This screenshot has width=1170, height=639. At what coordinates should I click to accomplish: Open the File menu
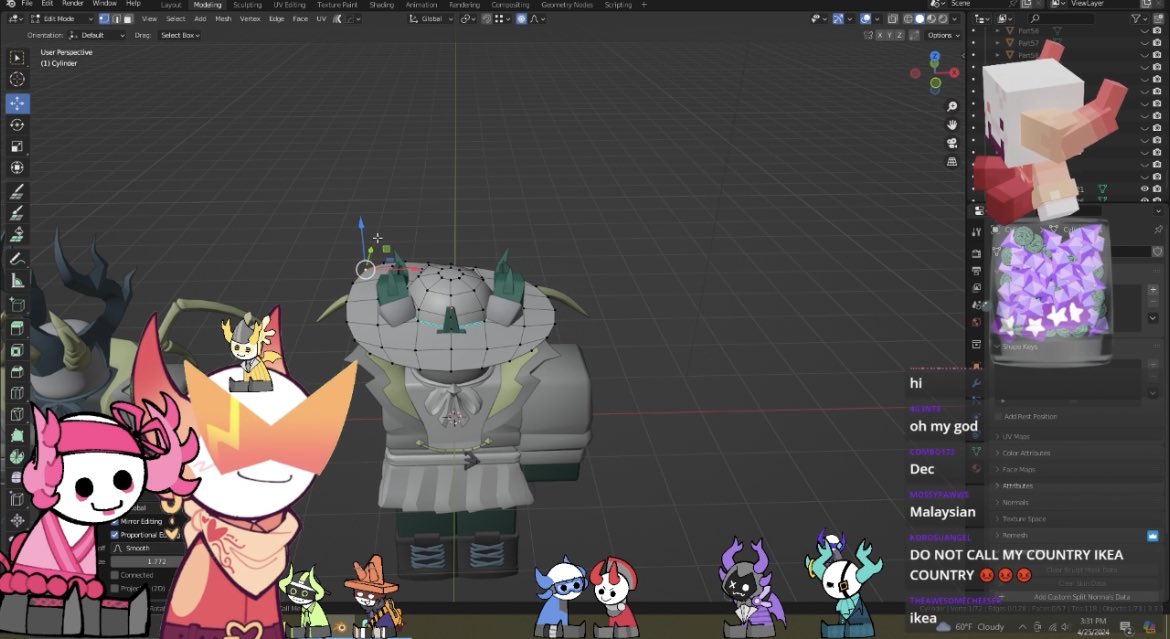pos(27,4)
